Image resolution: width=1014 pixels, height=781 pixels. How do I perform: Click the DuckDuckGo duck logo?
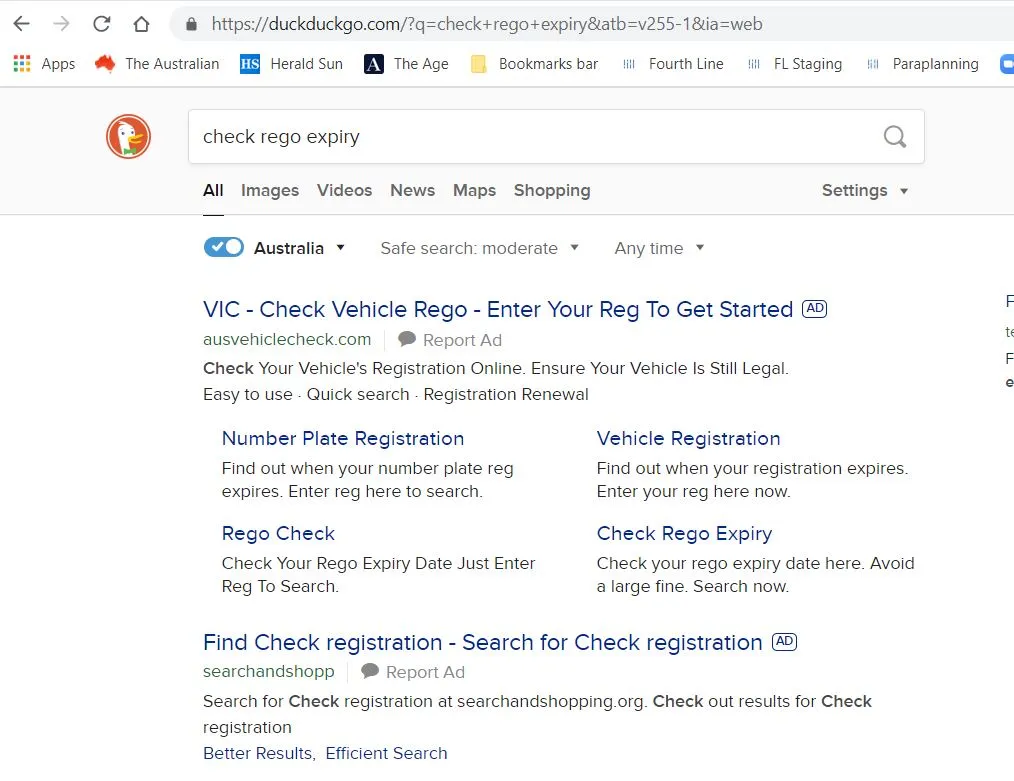pos(128,136)
